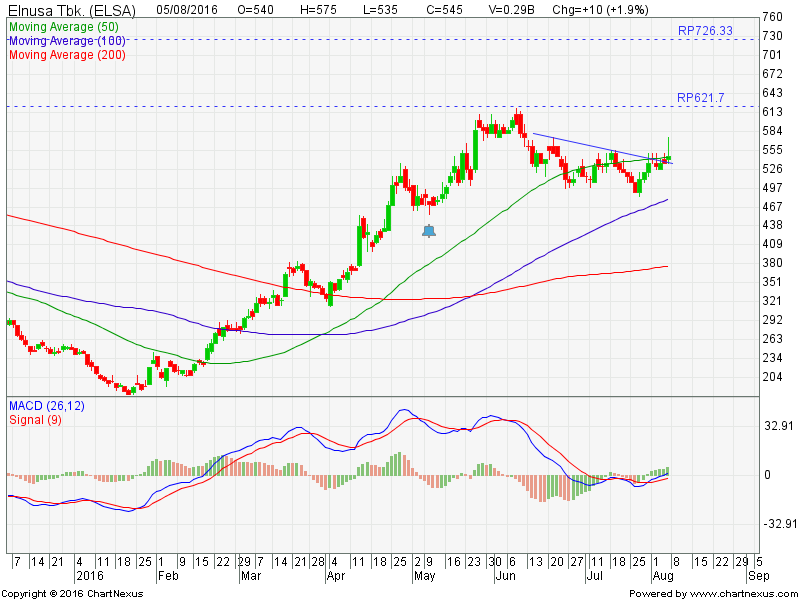Click the 380 price axis label

point(772,263)
